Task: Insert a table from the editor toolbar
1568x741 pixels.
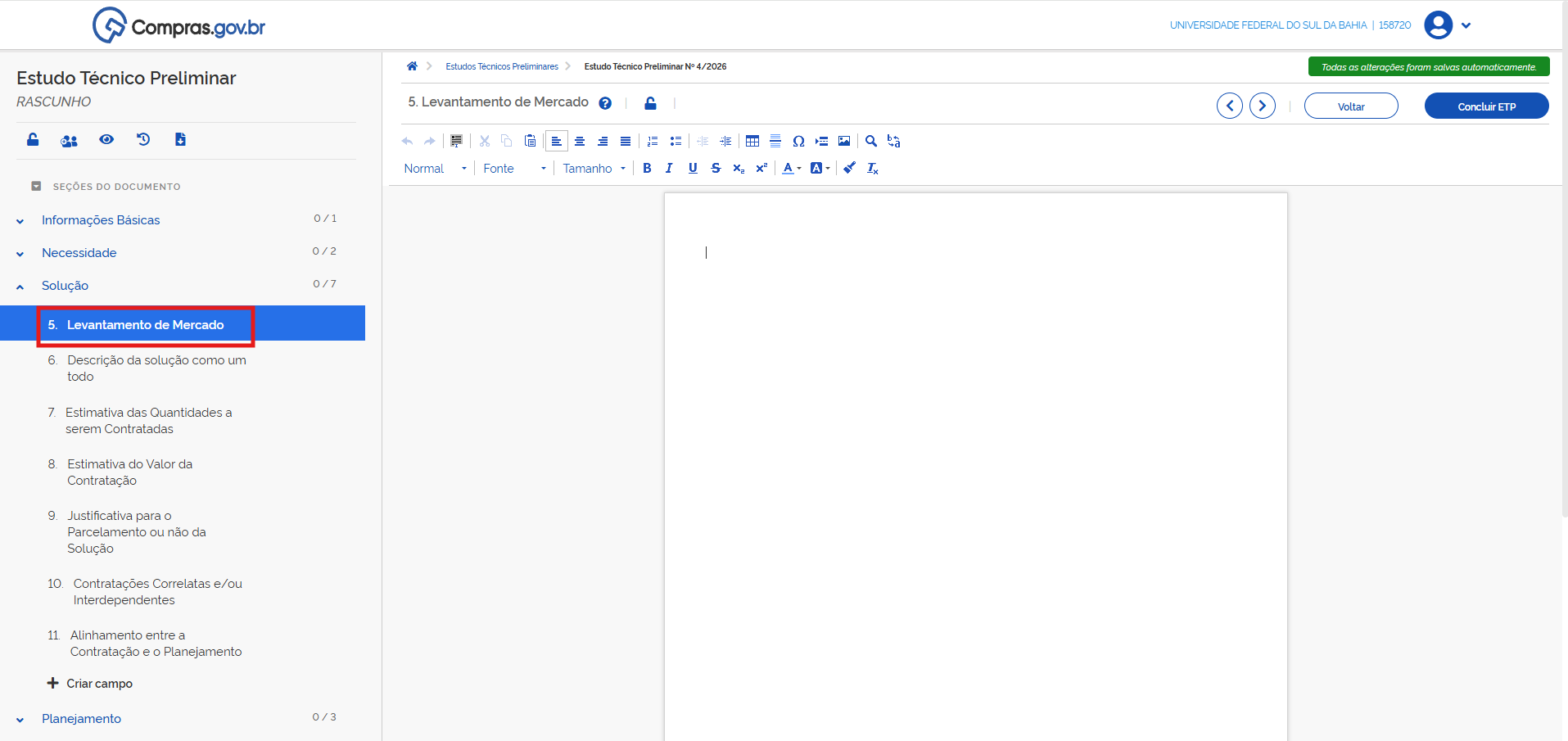Action: point(752,142)
